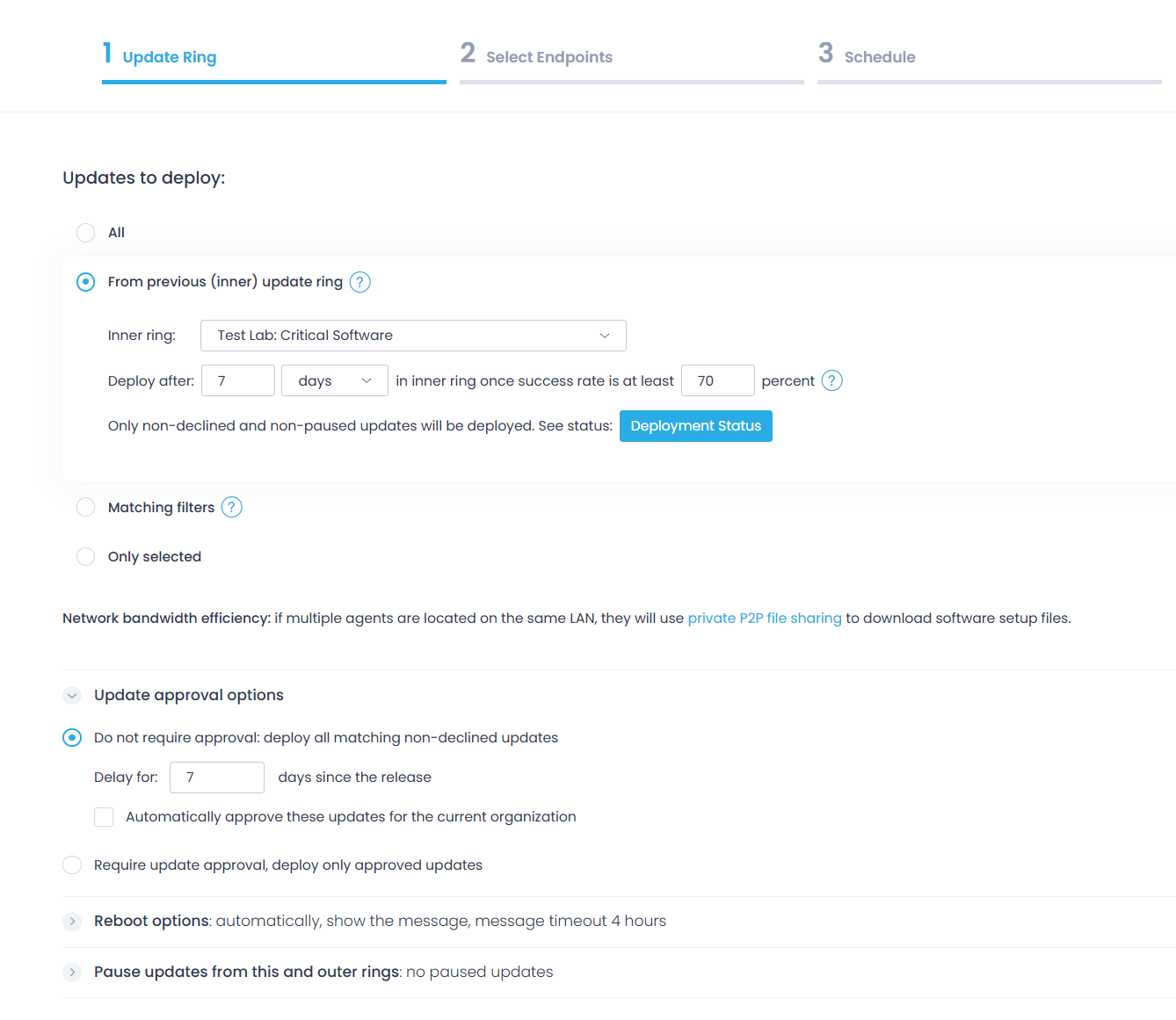Edit the success rate percent value

tap(718, 380)
